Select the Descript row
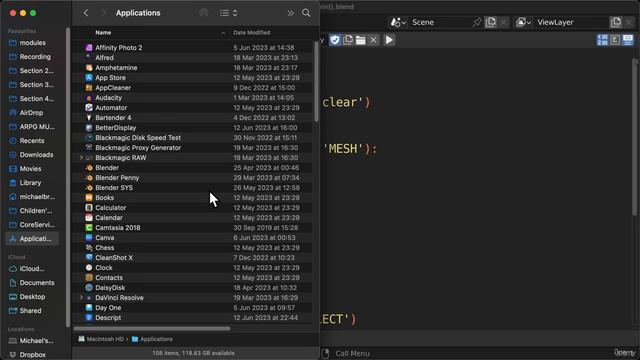This screenshot has height=360, width=640. point(193,318)
